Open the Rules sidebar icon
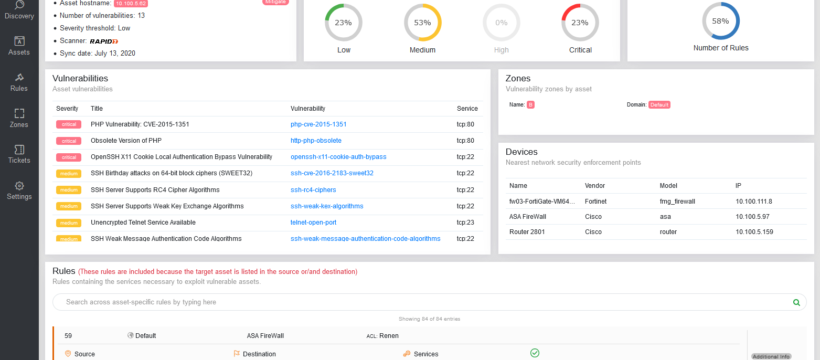This screenshot has height=360, width=820. coord(19,77)
